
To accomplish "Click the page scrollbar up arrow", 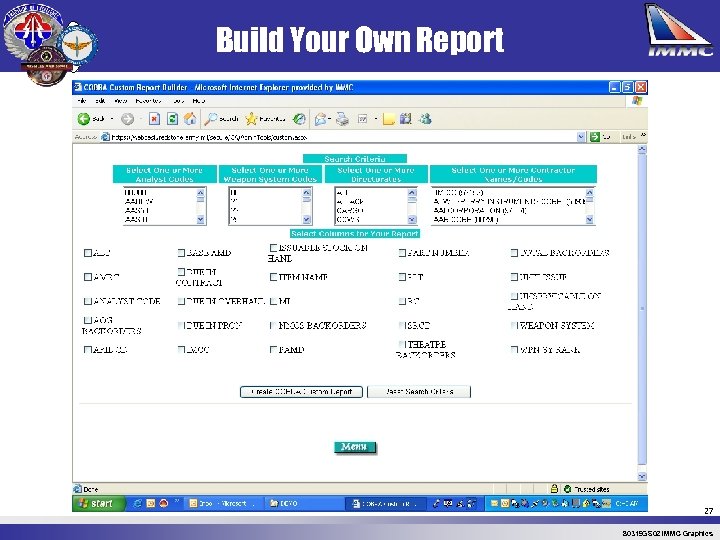I will click(642, 149).
